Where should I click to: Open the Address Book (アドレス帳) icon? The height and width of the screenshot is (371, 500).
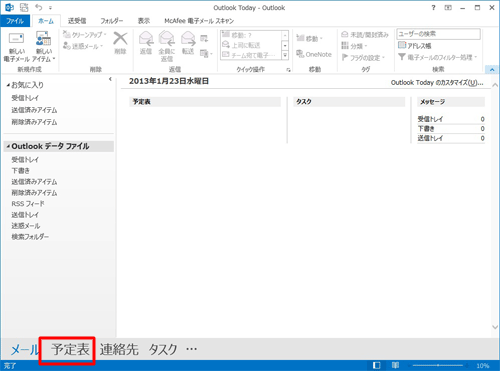click(402, 45)
